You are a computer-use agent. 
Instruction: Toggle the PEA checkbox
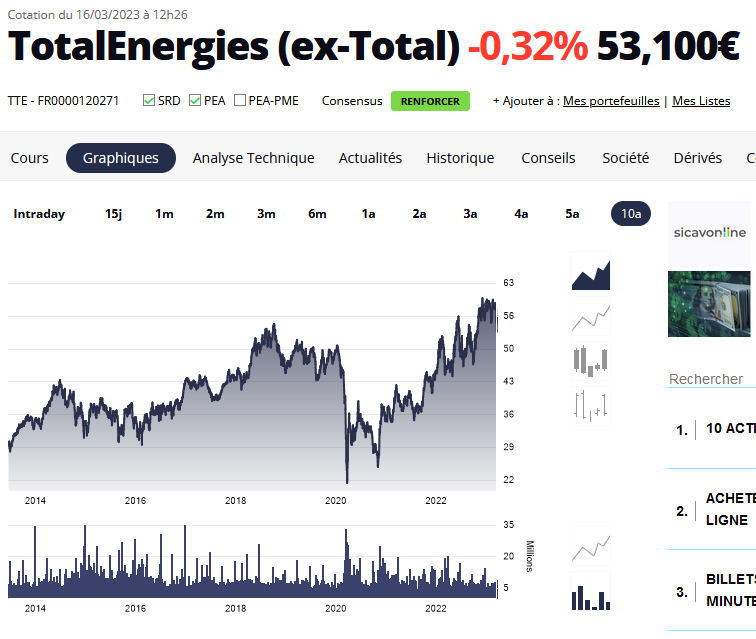pyautogui.click(x=195, y=101)
